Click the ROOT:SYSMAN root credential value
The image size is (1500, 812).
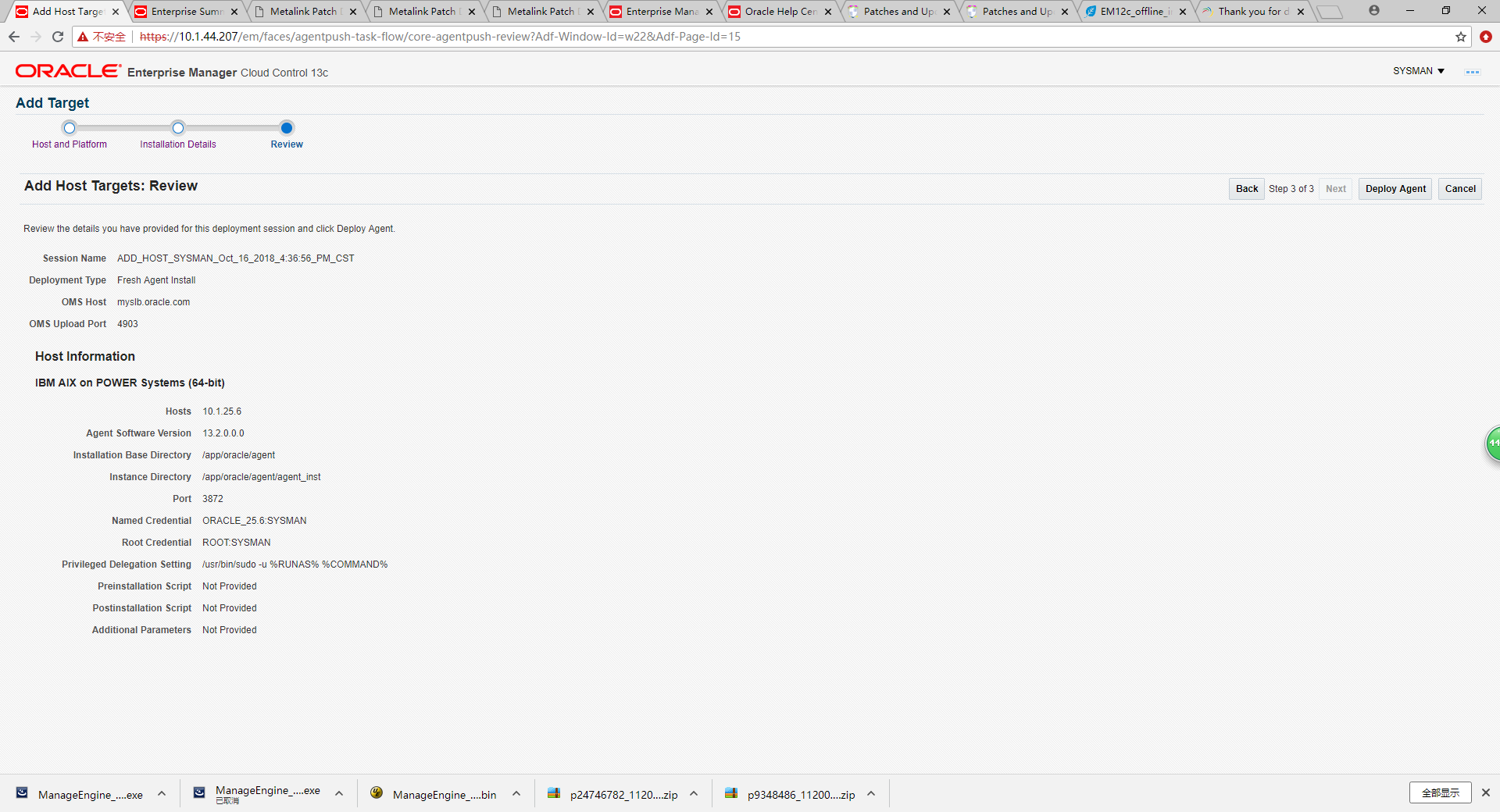[x=237, y=543]
